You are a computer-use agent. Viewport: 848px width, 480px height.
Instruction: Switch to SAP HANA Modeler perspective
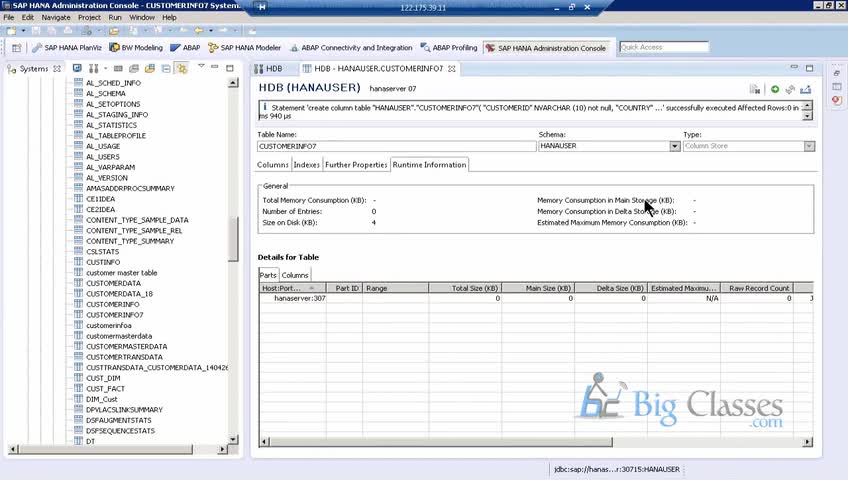point(244,48)
